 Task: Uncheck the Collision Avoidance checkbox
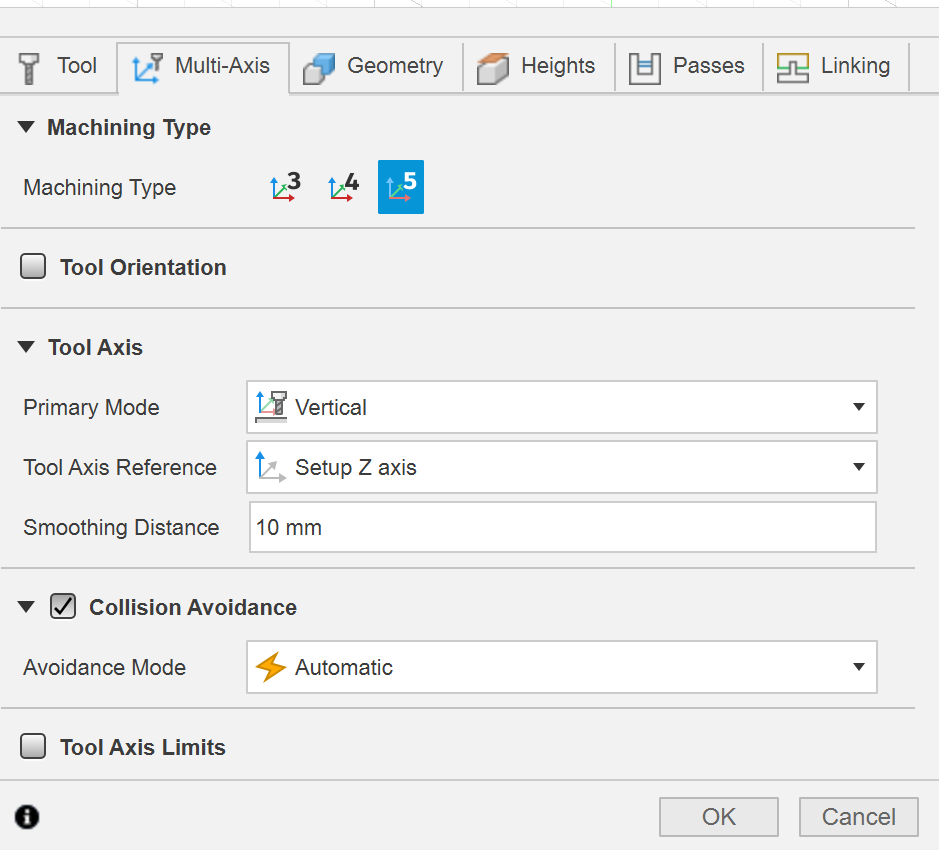(63, 607)
